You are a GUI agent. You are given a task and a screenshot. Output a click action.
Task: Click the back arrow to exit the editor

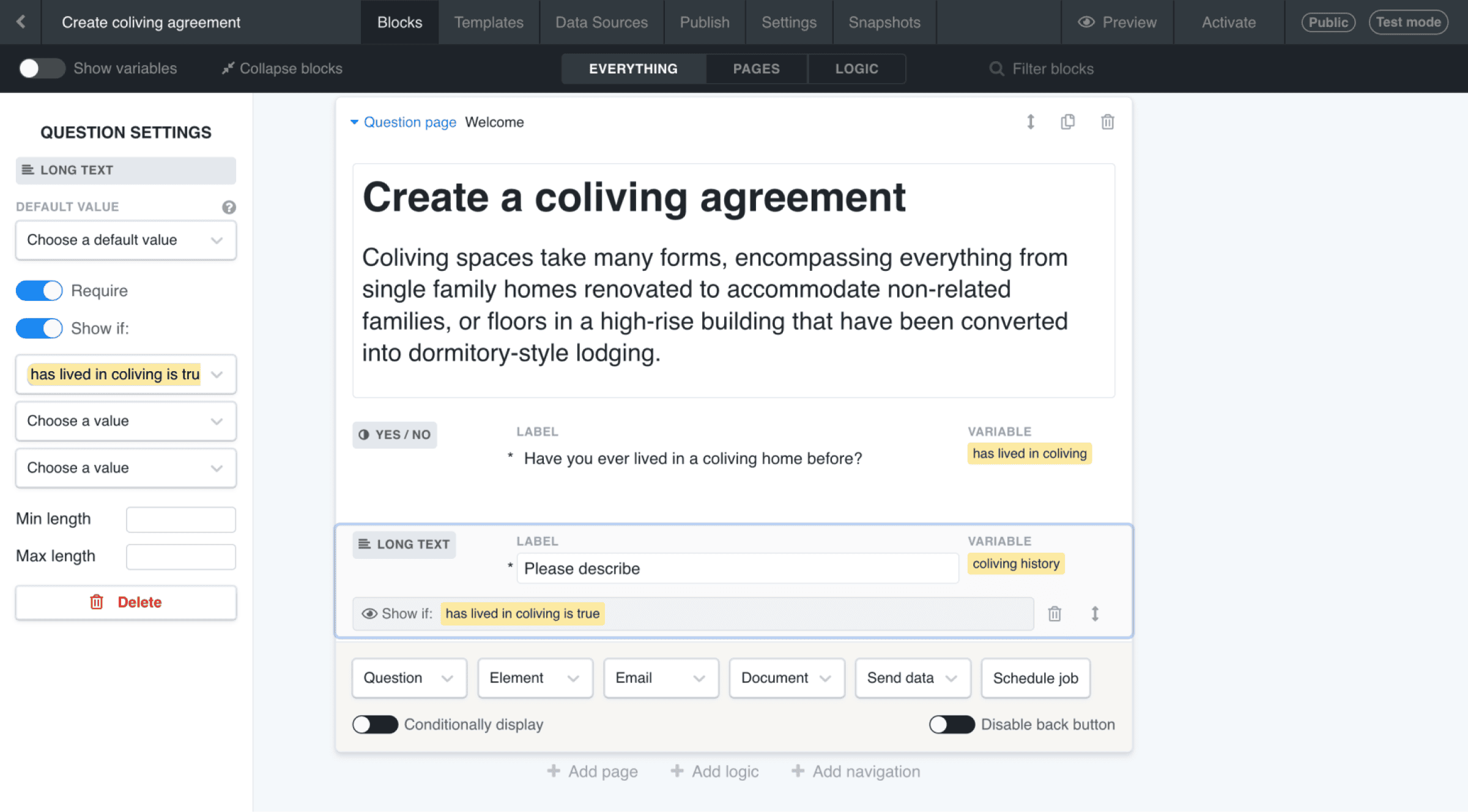tap(21, 22)
